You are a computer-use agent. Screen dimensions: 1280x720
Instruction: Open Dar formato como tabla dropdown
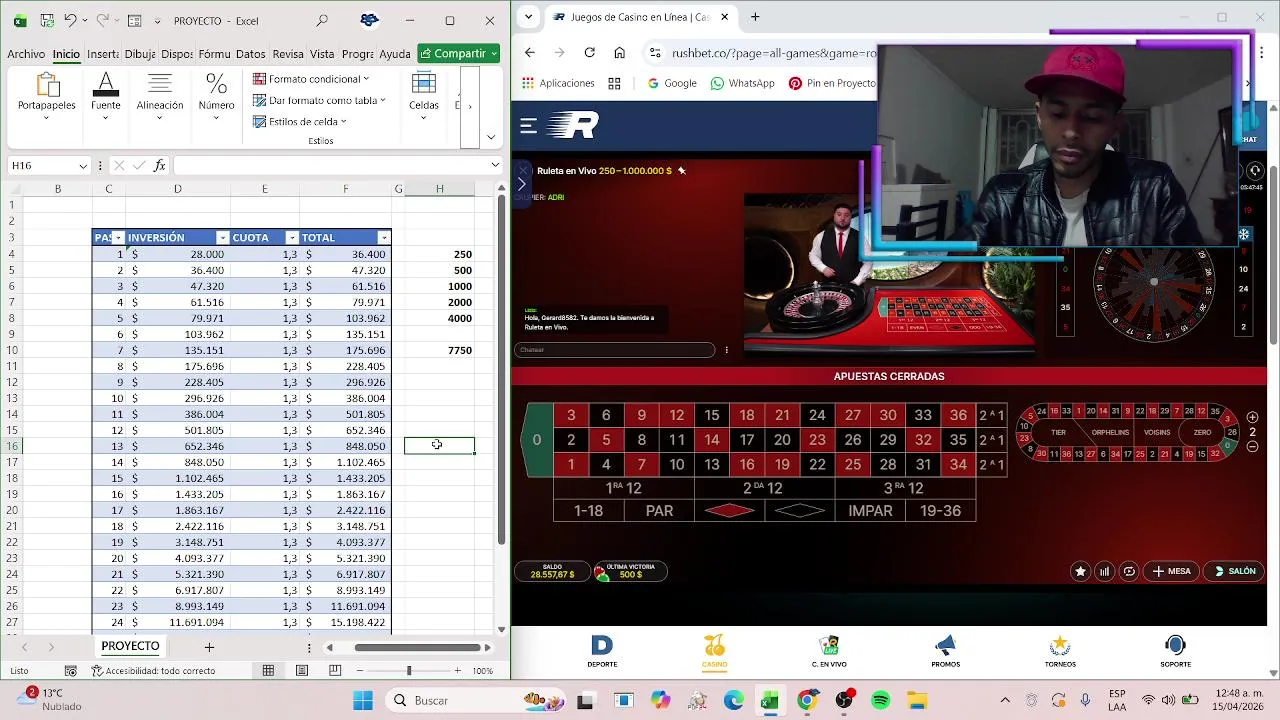(x=319, y=100)
